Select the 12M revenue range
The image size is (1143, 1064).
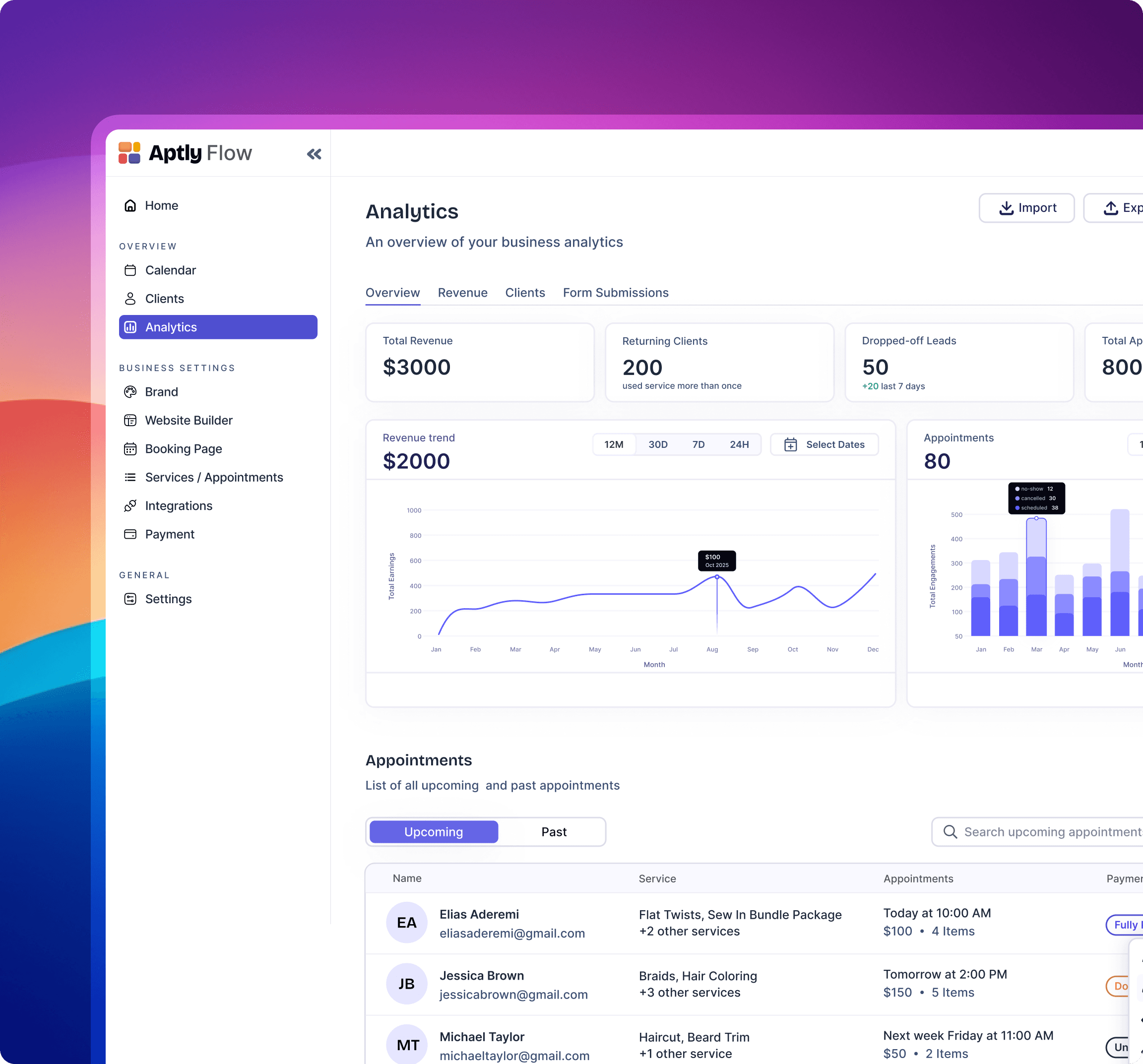pyautogui.click(x=614, y=444)
